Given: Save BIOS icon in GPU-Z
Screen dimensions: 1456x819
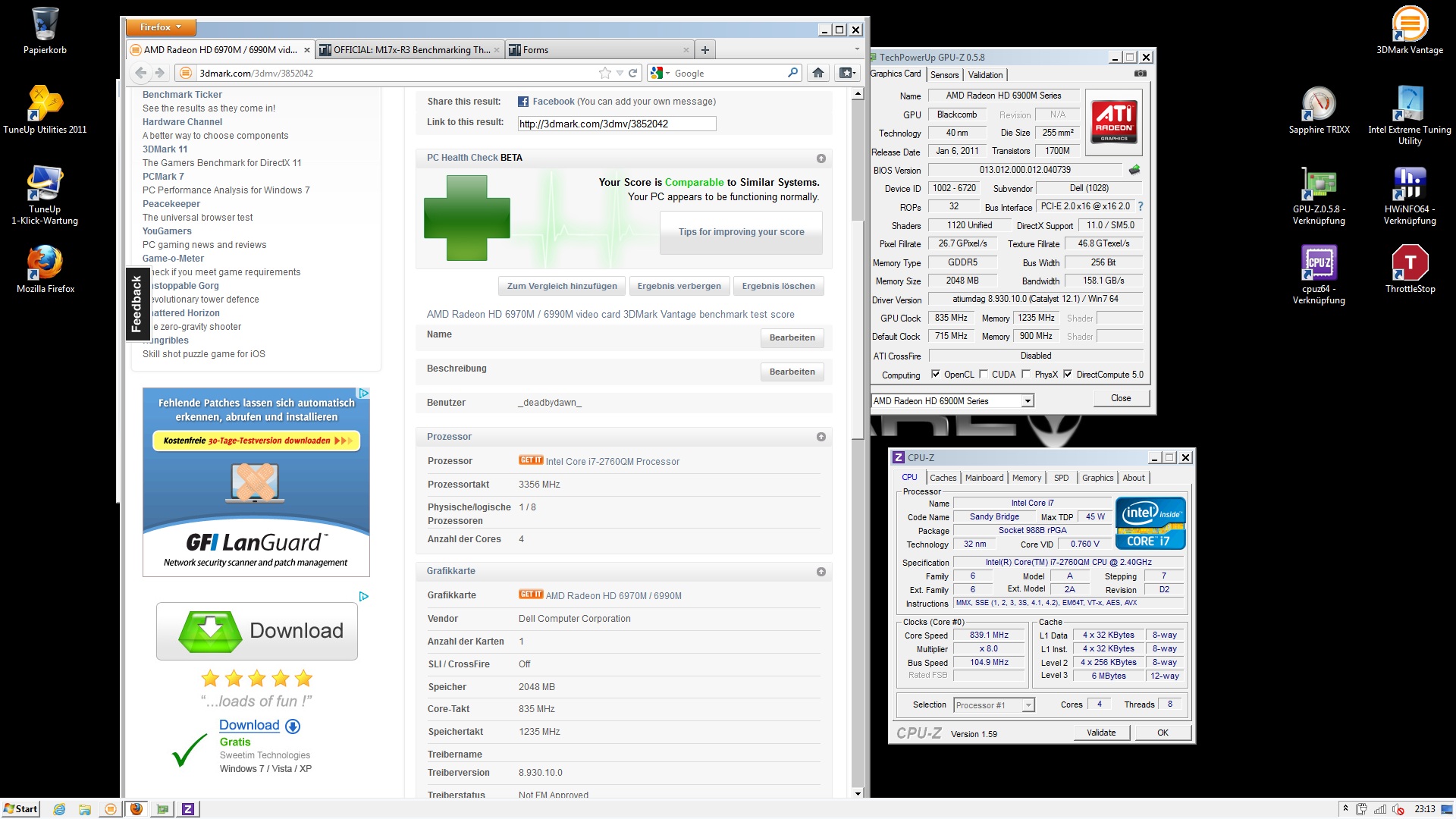Looking at the screenshot, I should [1134, 170].
